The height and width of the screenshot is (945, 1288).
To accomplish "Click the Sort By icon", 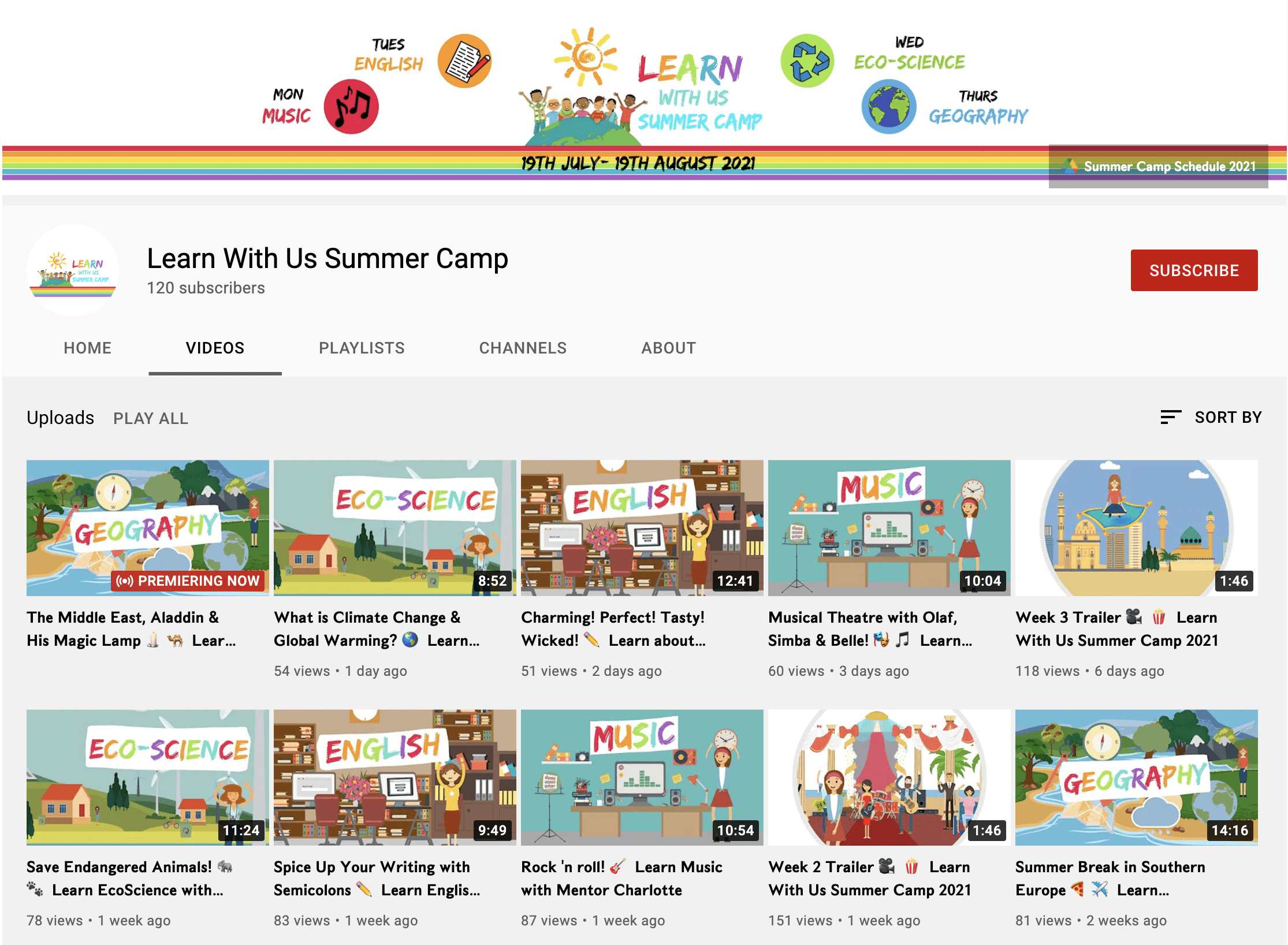I will pos(1170,417).
